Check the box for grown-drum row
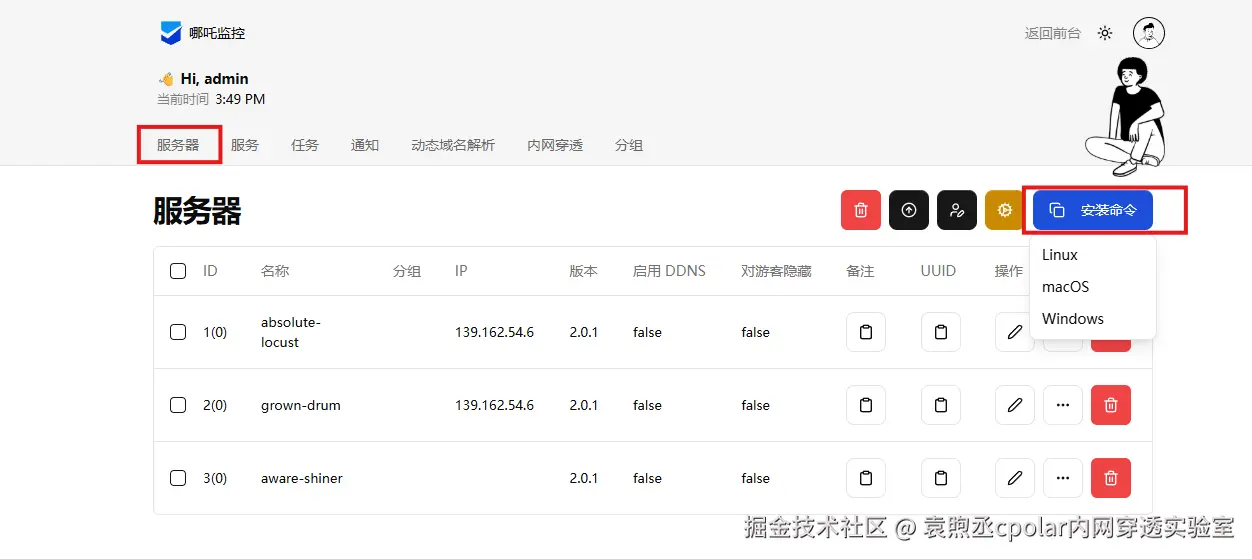The image size is (1252, 559). click(178, 405)
